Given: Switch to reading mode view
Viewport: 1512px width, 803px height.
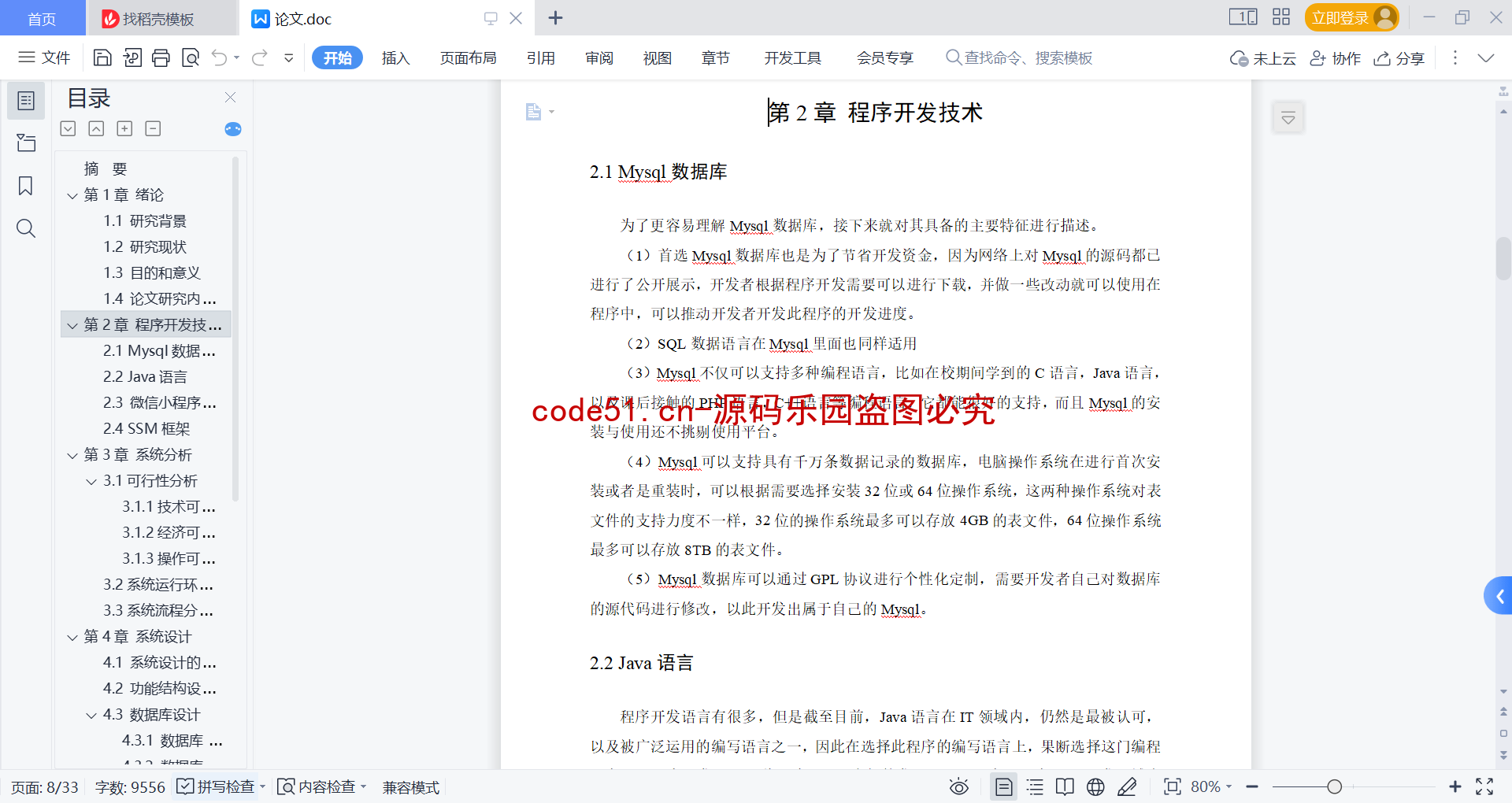Looking at the screenshot, I should [x=1065, y=786].
